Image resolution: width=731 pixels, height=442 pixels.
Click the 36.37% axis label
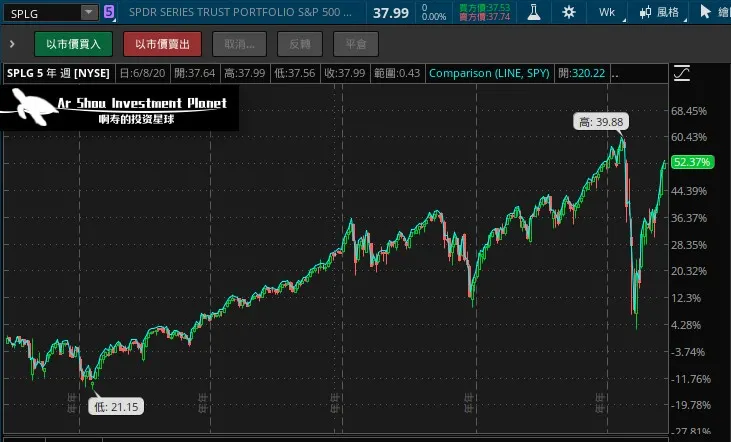point(689,218)
